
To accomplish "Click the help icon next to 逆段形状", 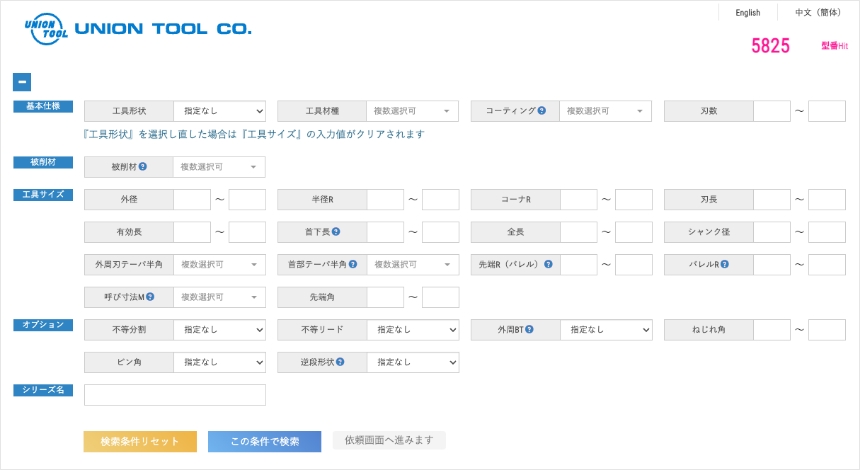I will [341, 362].
